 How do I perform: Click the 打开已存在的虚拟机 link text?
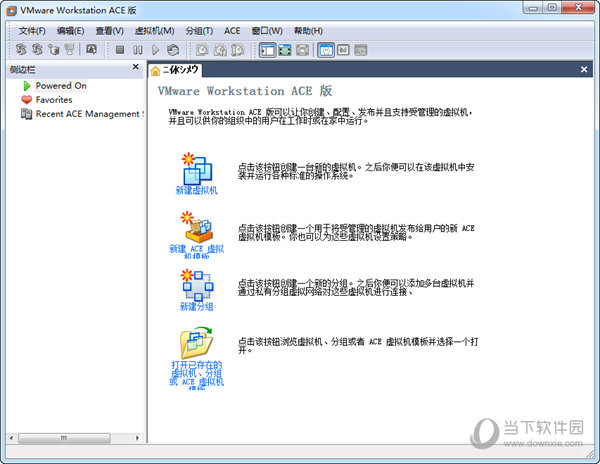[197, 374]
